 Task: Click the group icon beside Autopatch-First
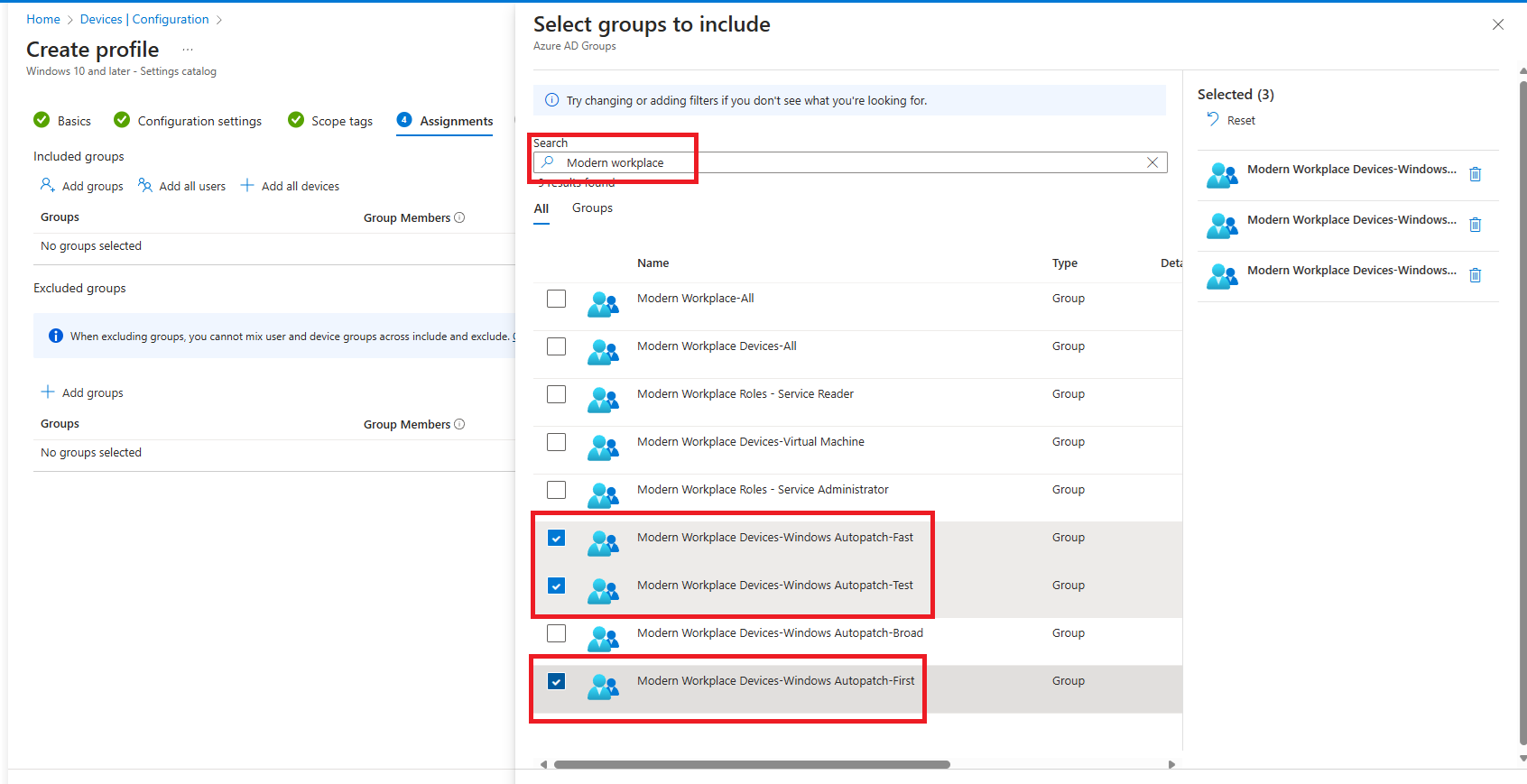pyautogui.click(x=603, y=687)
